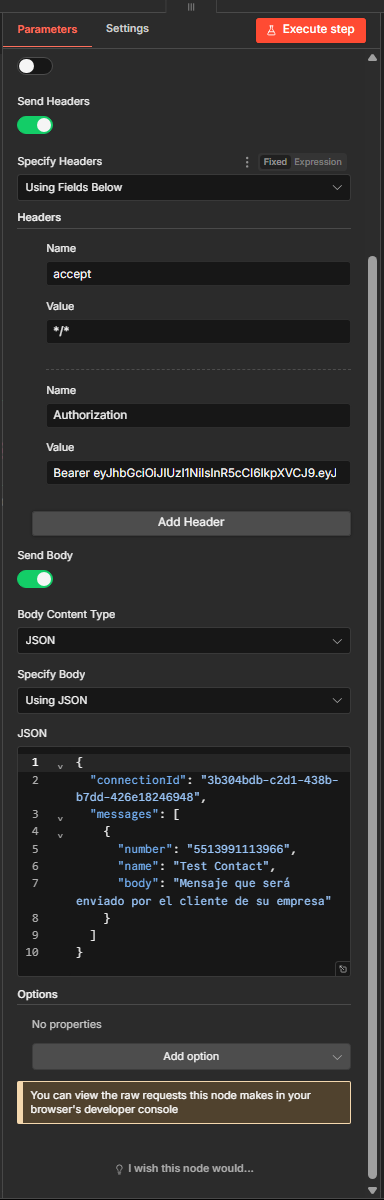Click the Add Header button
384x1200 pixels.
pyautogui.click(x=191, y=522)
